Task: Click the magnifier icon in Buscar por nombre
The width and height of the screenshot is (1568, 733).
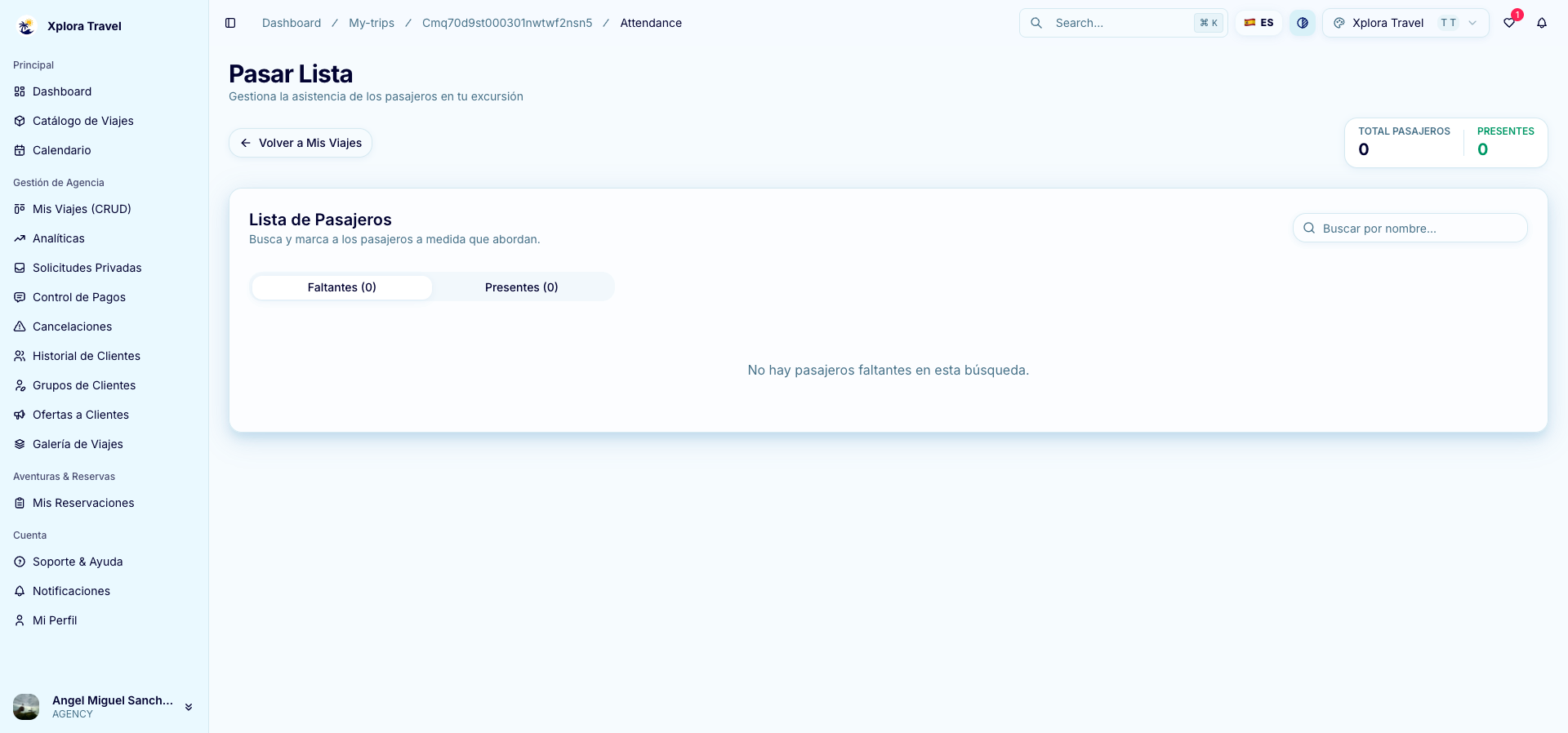Action: click(1309, 229)
